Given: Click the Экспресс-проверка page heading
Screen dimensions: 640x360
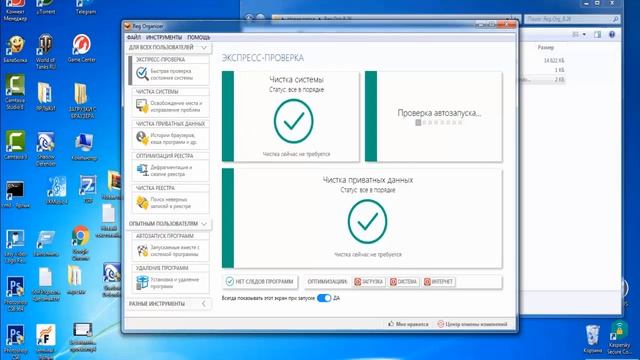Looking at the screenshot, I should 263,58.
